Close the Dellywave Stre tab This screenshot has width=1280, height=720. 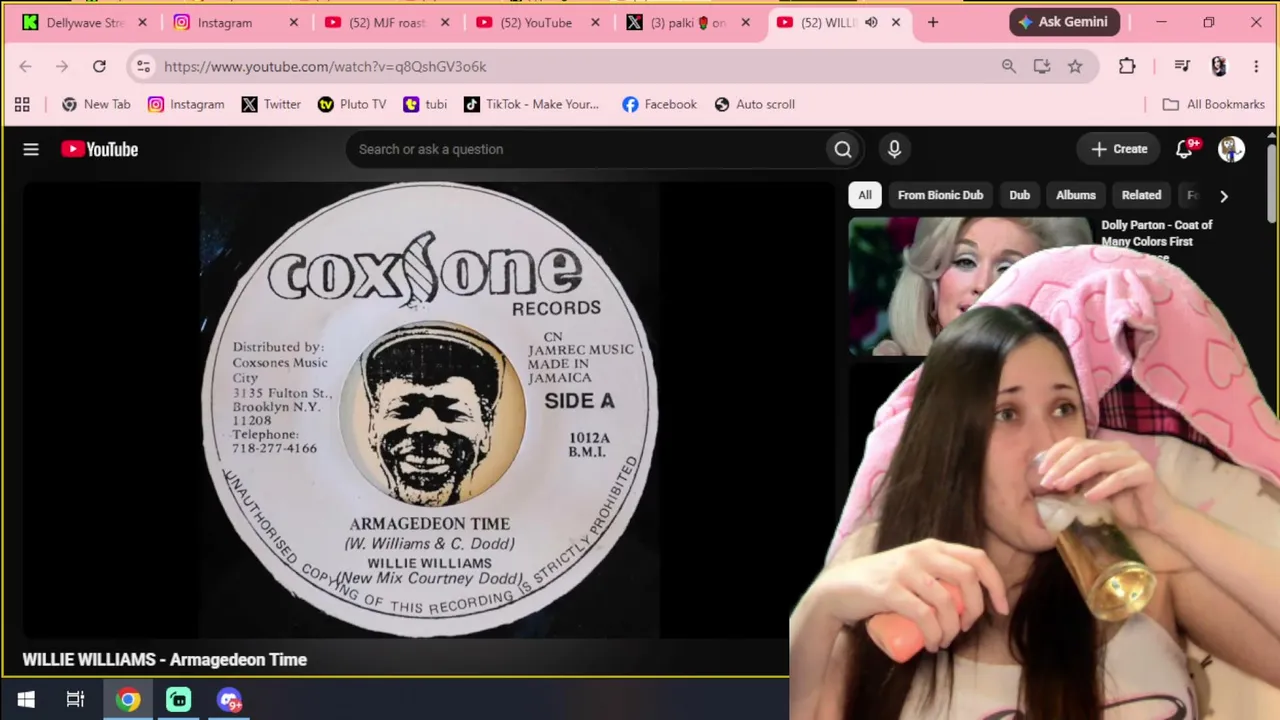coord(142,22)
